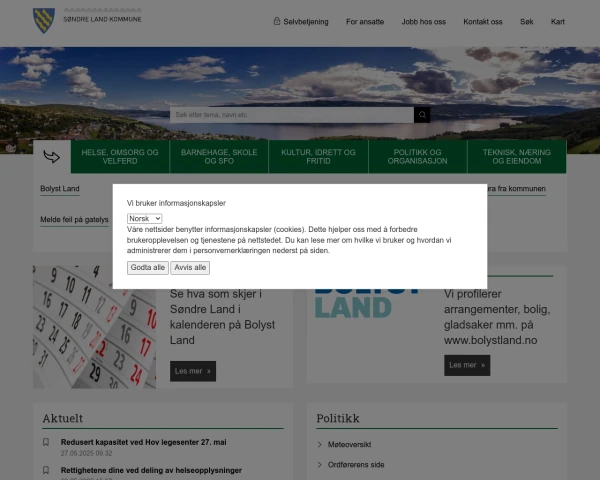Open Selvbetjening in the top navigation

(306, 22)
